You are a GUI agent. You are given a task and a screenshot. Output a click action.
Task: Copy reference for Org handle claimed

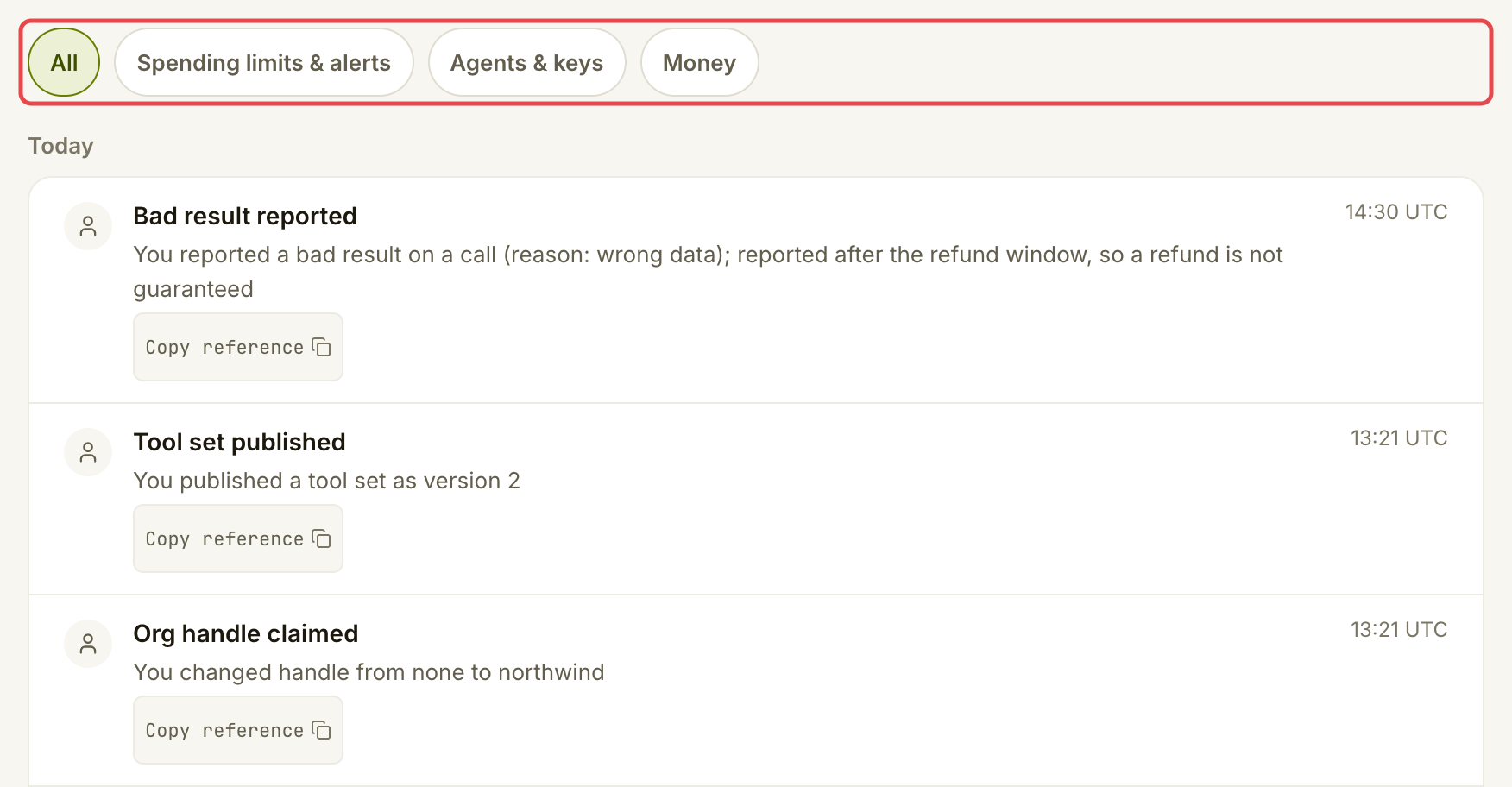point(238,730)
